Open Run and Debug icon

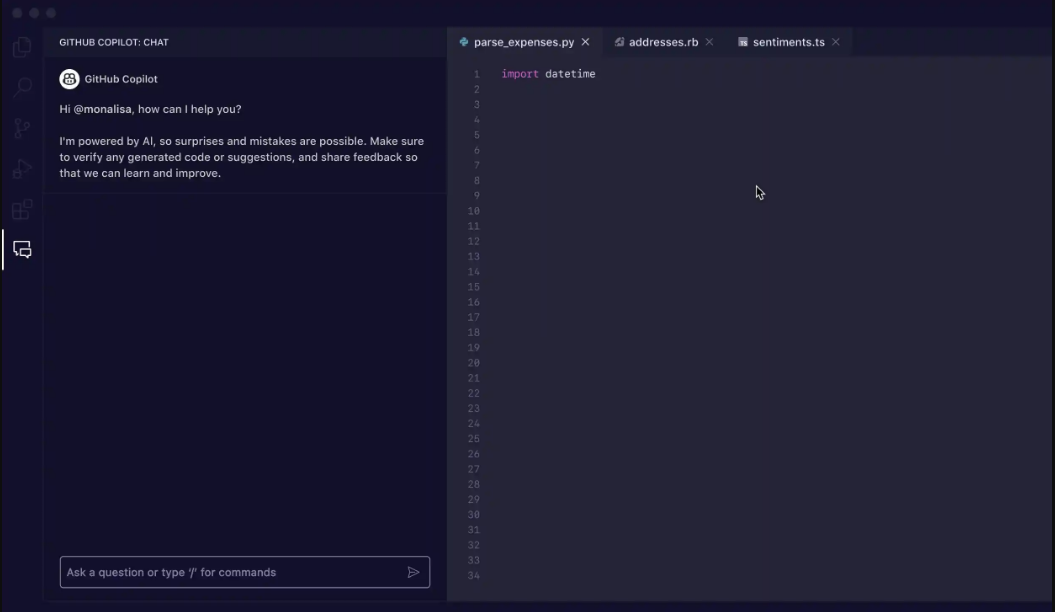coord(22,169)
